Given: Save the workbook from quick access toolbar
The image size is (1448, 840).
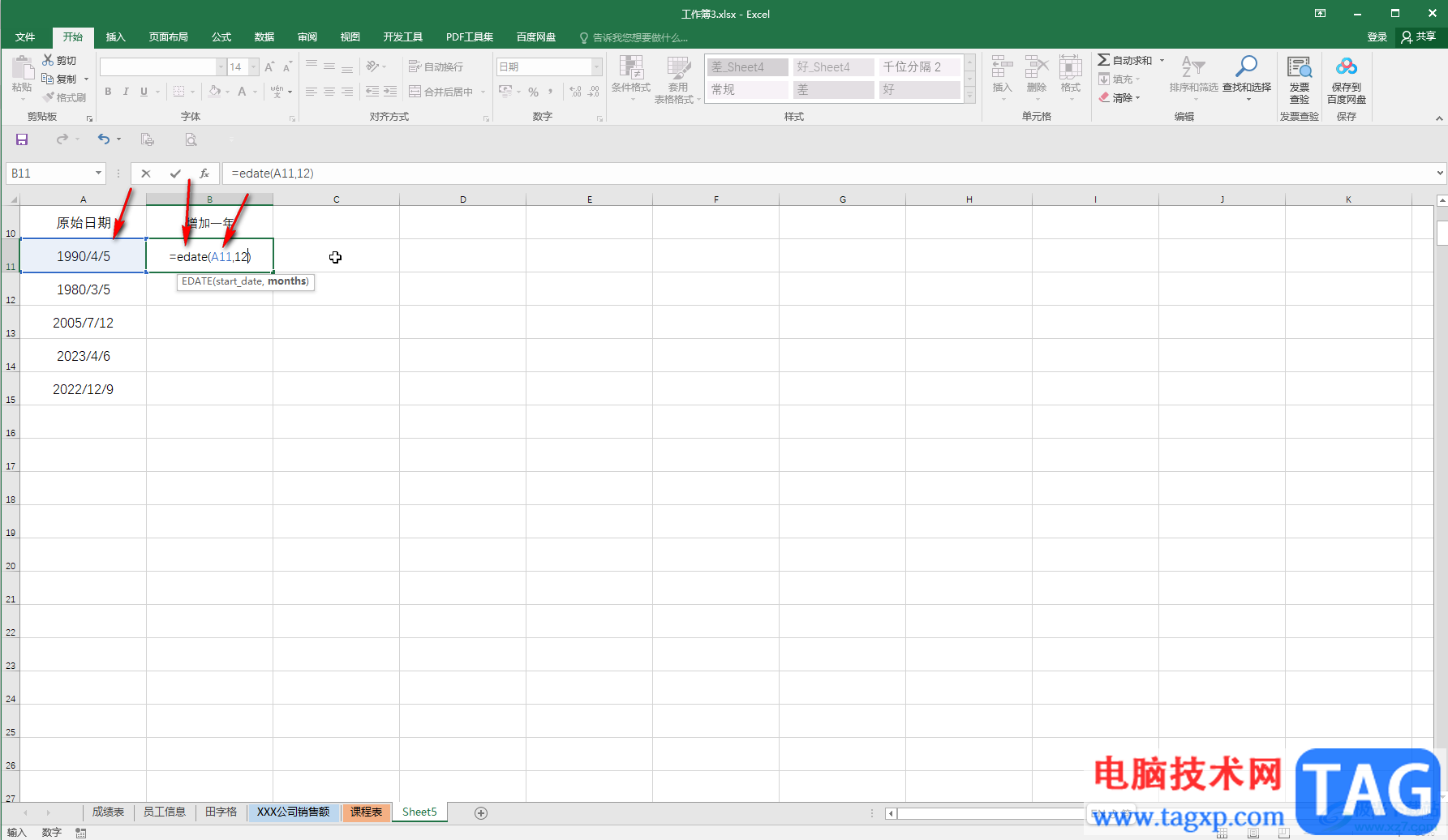Looking at the screenshot, I should (x=22, y=139).
